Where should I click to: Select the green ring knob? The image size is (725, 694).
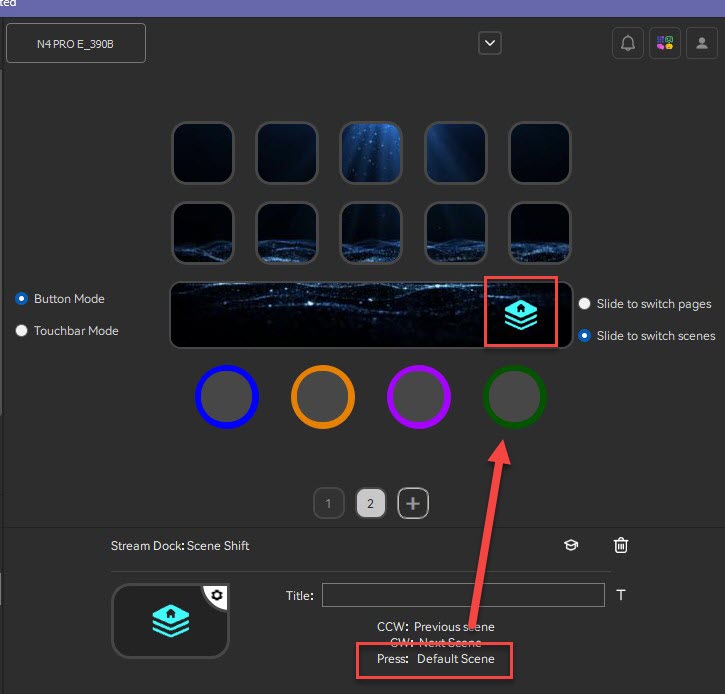[515, 397]
